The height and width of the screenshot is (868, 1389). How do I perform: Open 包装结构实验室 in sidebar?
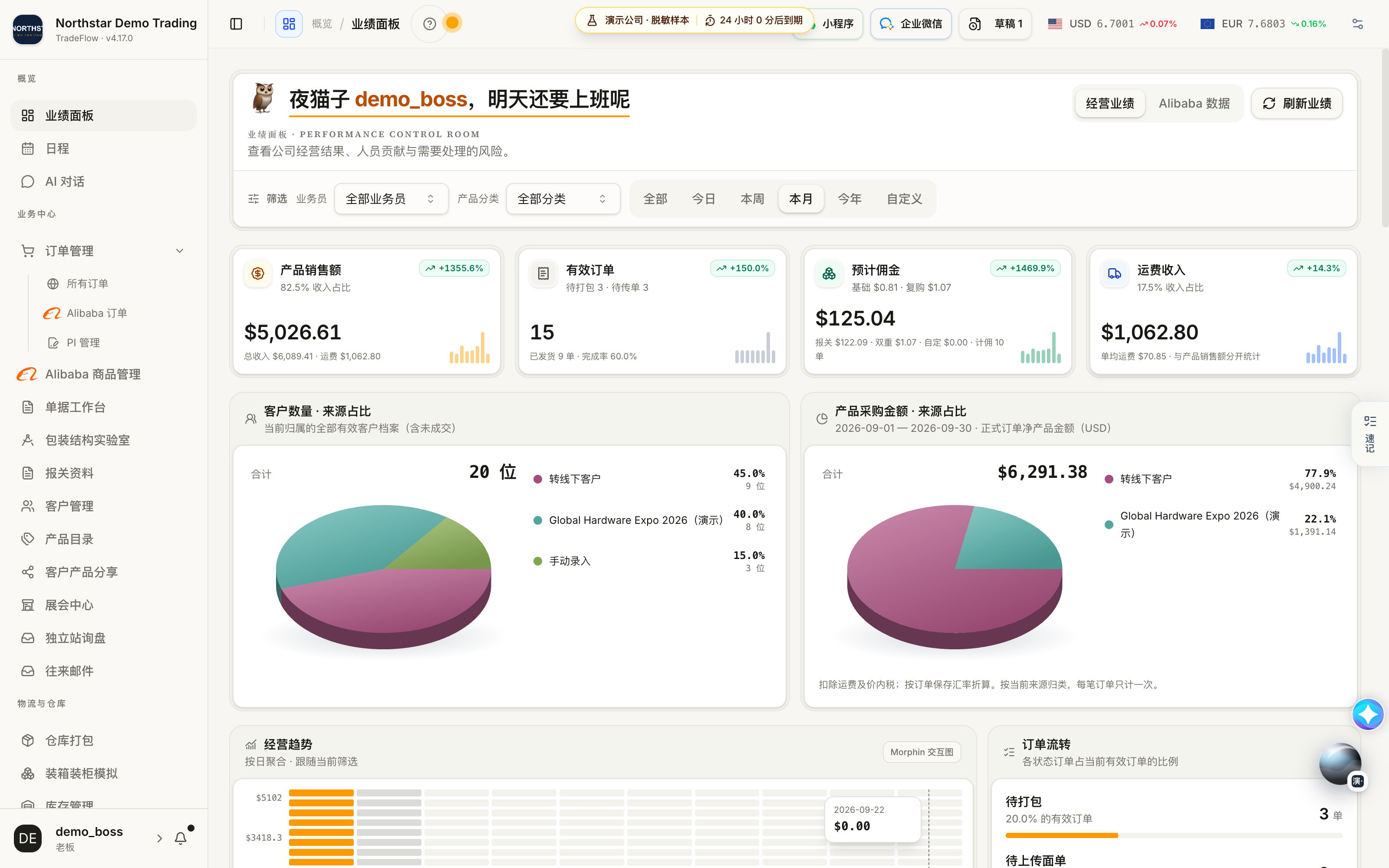pyautogui.click(x=103, y=441)
